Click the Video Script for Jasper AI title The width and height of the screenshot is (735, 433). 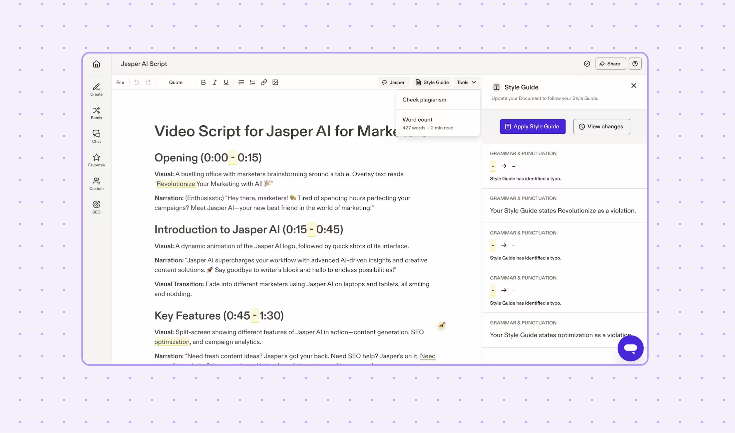(x=276, y=131)
